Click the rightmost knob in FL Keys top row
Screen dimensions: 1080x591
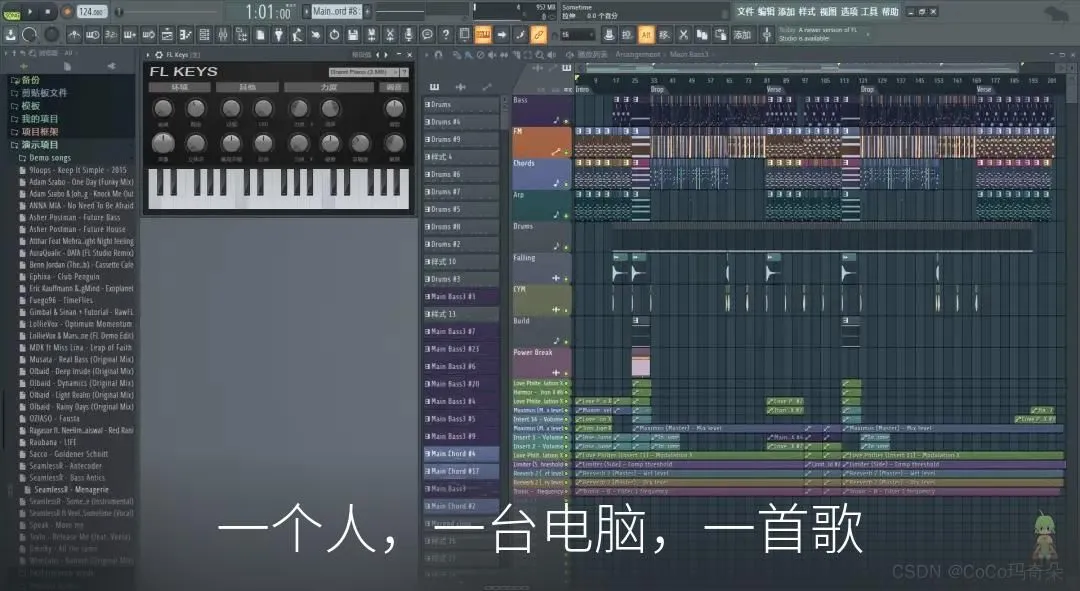pyautogui.click(x=394, y=109)
